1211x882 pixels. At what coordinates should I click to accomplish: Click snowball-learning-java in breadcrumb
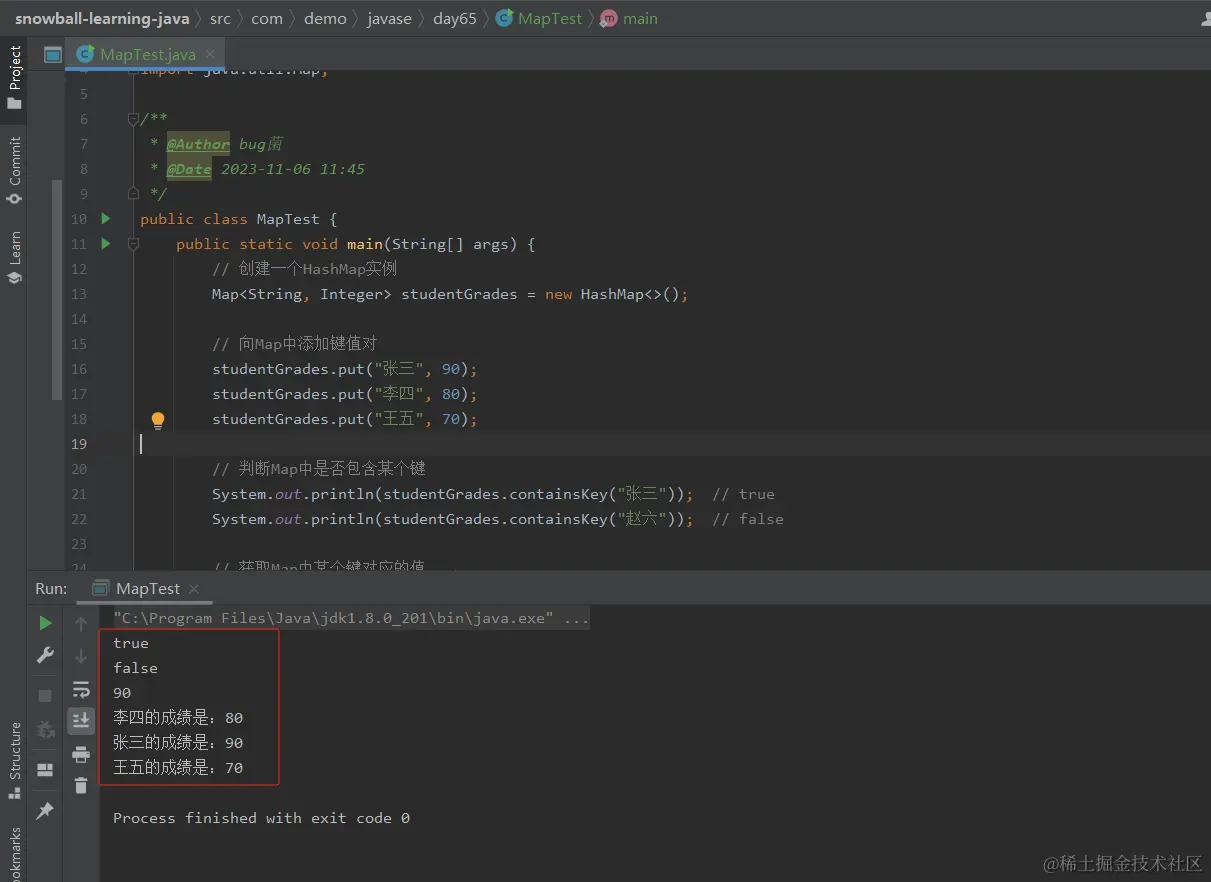[x=102, y=18]
